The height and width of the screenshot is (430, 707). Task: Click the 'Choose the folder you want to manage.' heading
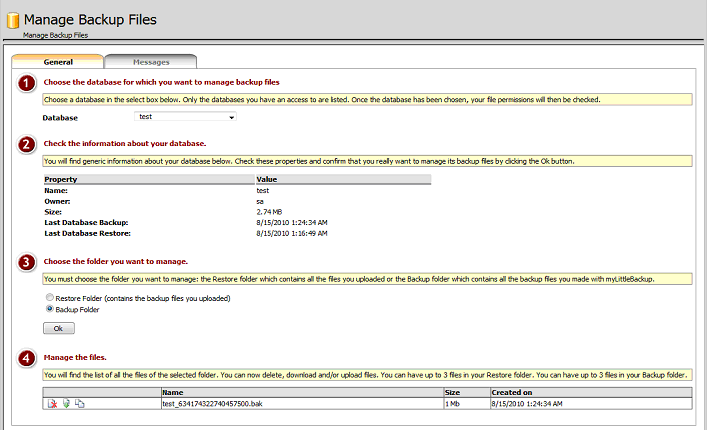pyautogui.click(x=116, y=261)
